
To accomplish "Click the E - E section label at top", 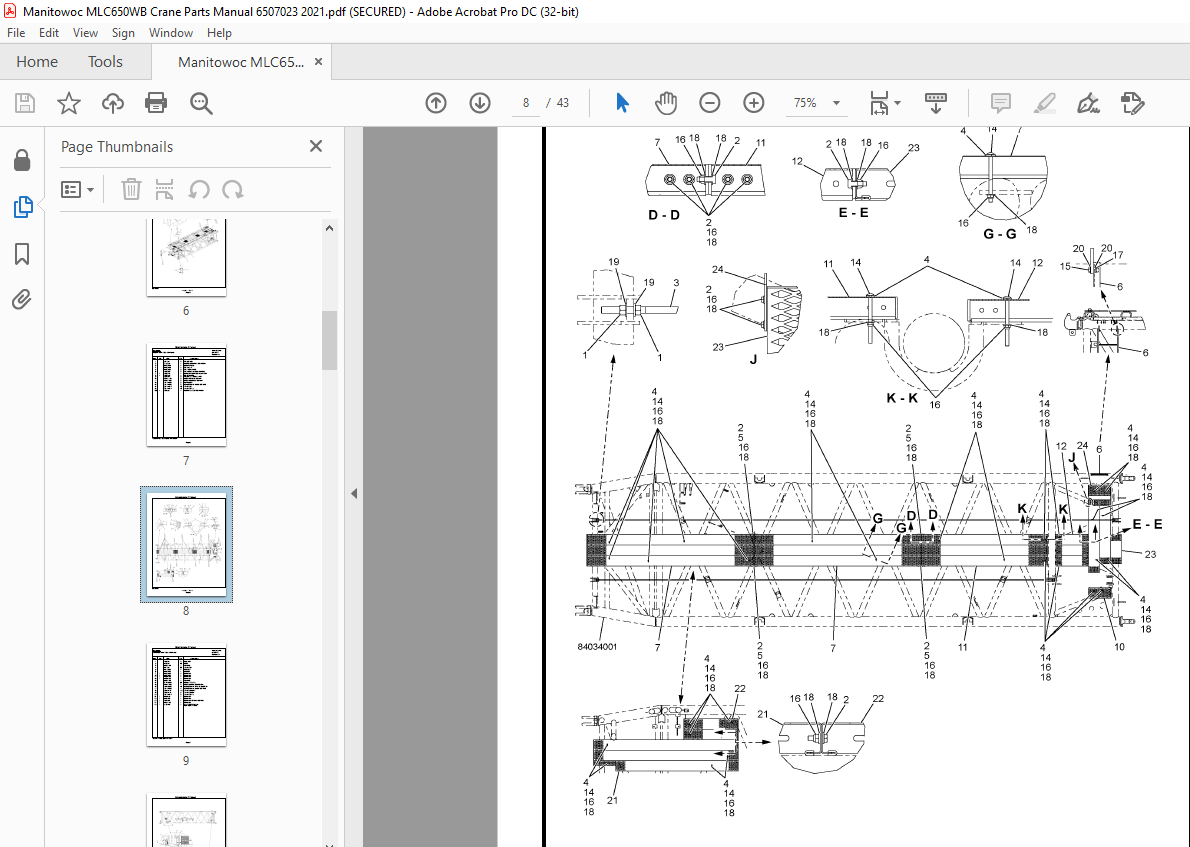I will (x=854, y=213).
